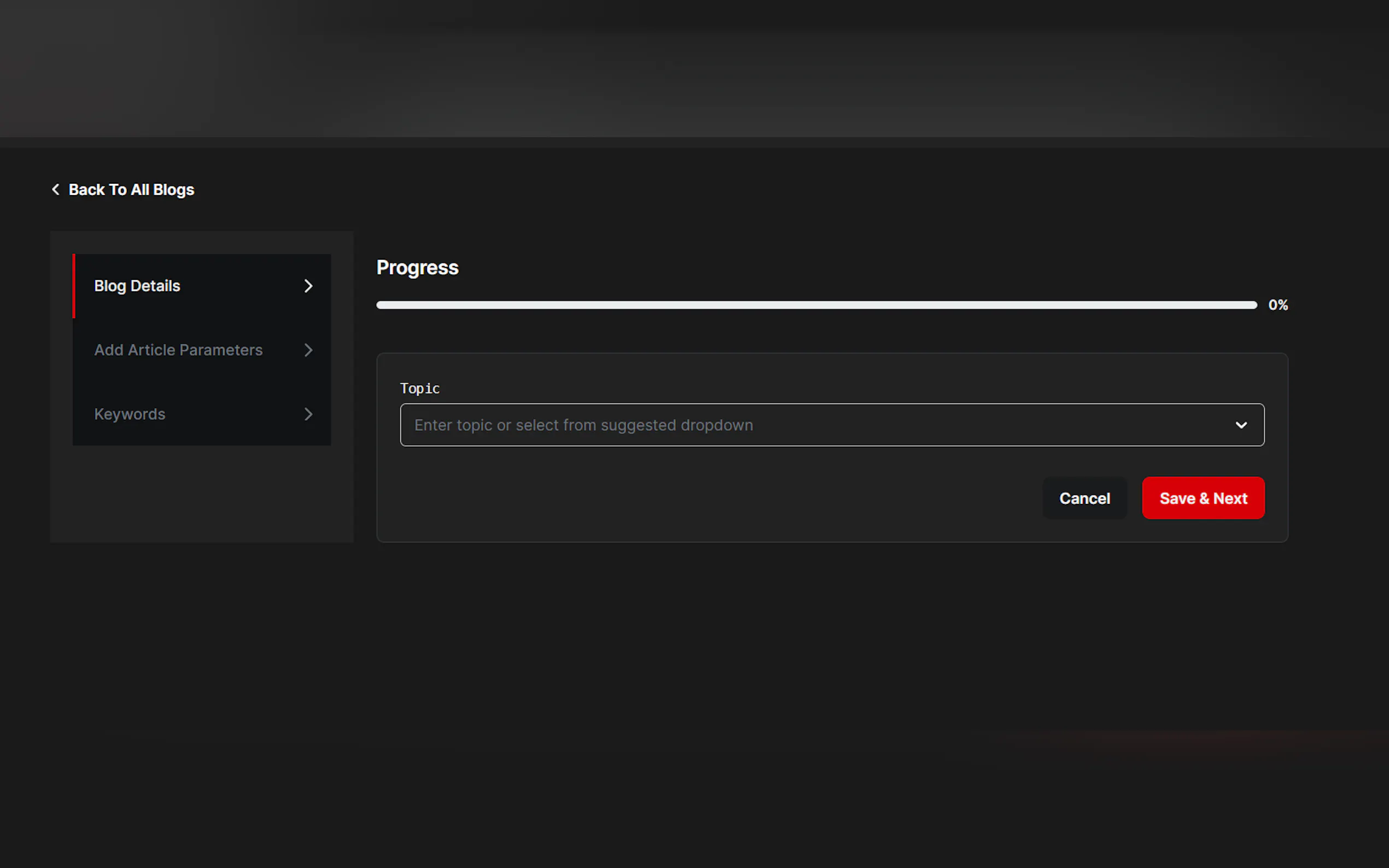Click the 0% progress percentage label

coord(1277,305)
